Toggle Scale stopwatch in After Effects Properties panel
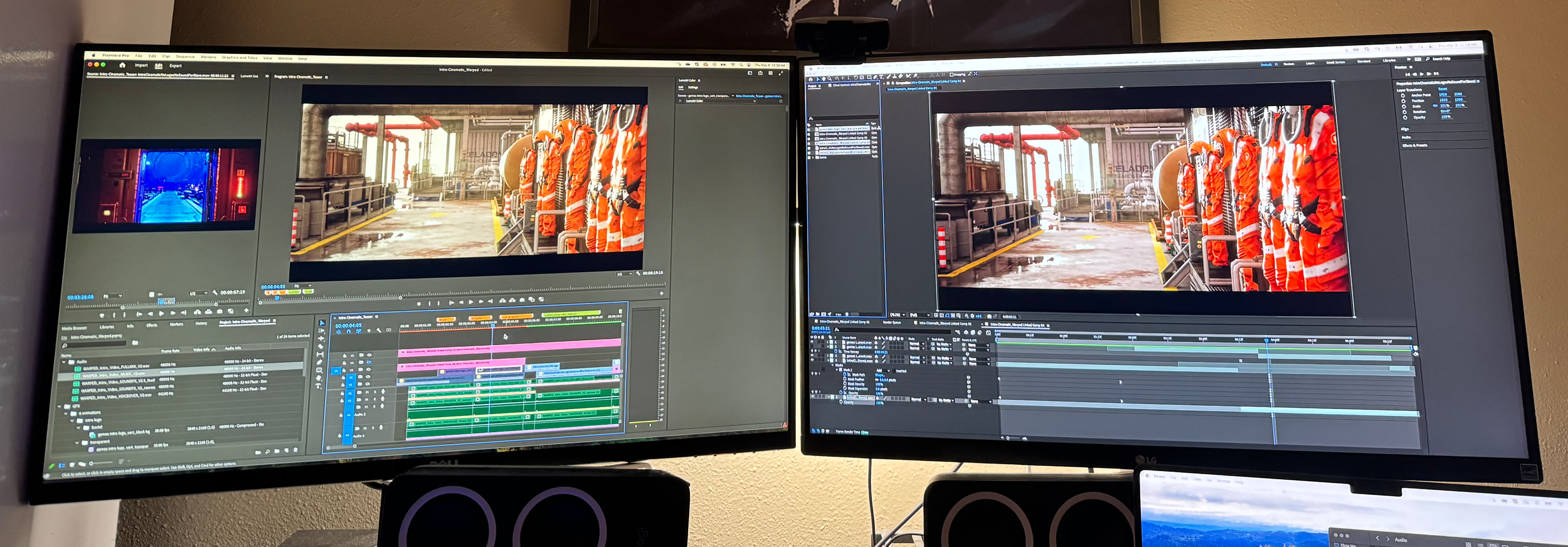 pyautogui.click(x=1404, y=107)
